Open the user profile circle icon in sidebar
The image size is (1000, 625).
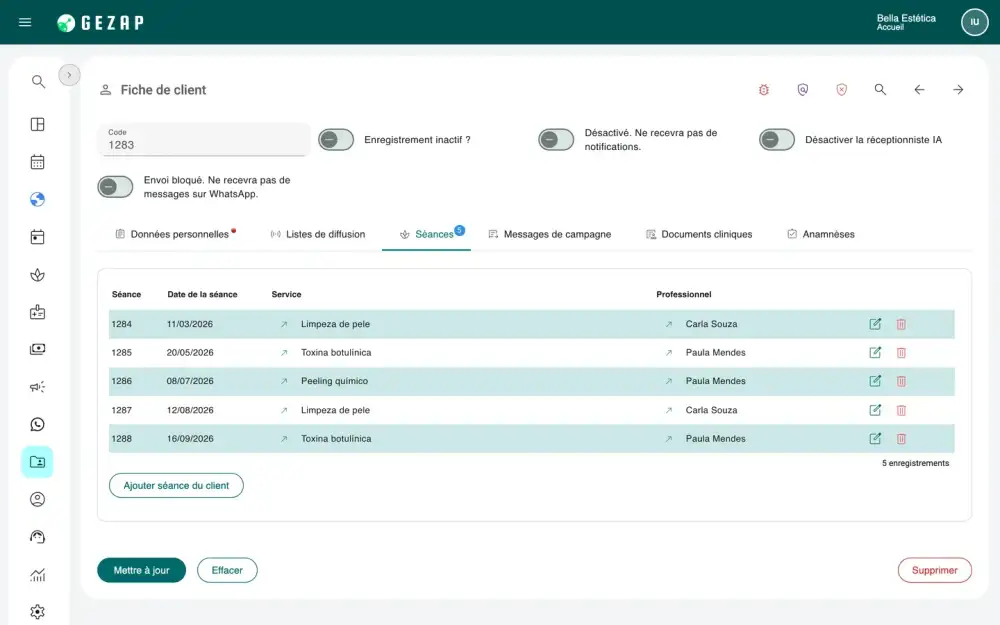38,499
